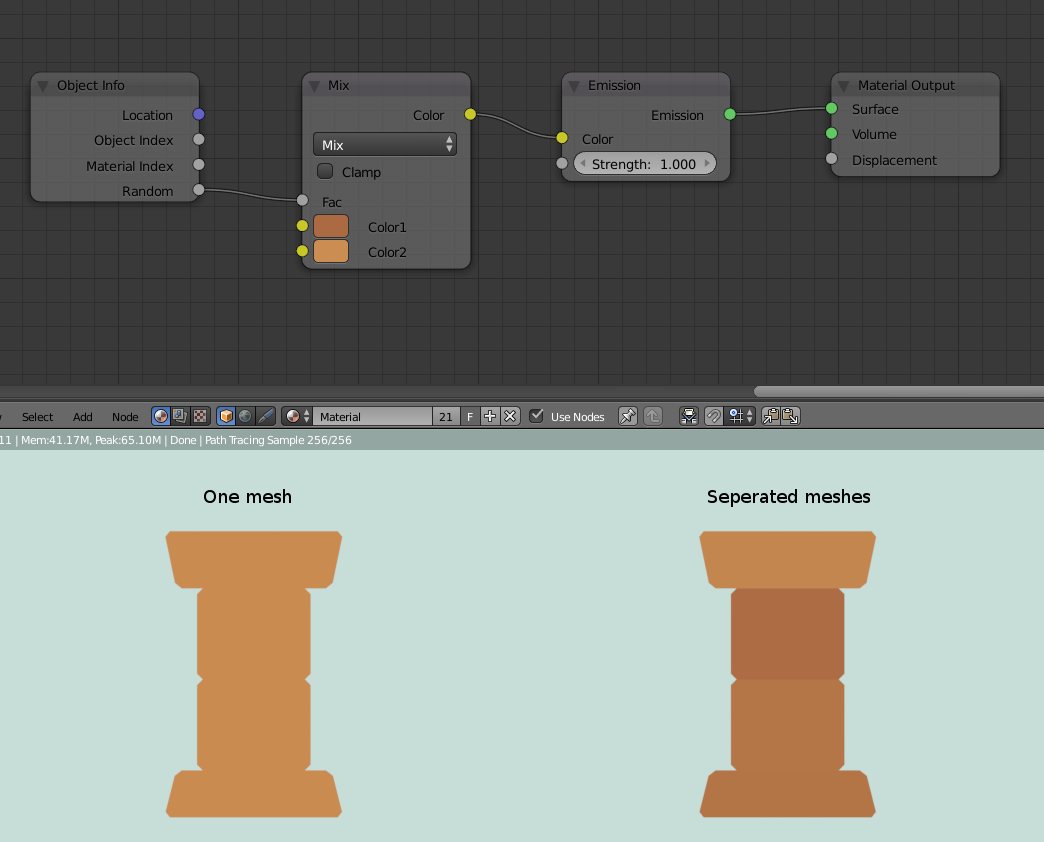Decrease Strength with left arrow

583,164
